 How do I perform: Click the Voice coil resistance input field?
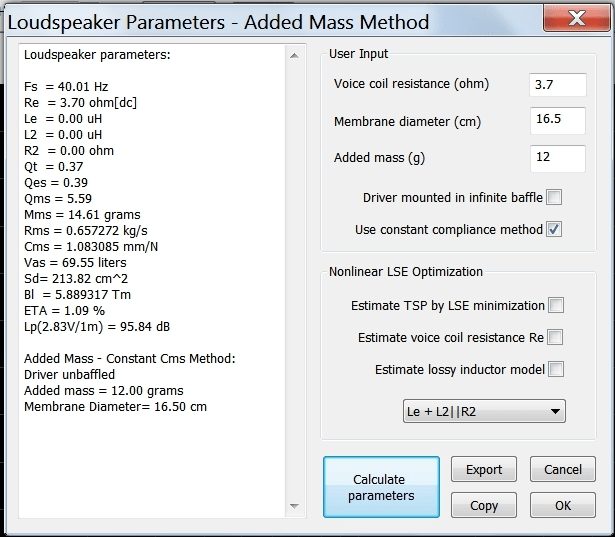coord(558,85)
